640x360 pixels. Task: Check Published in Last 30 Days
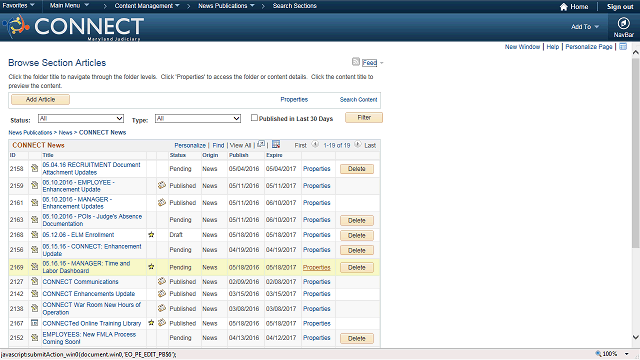(254, 118)
